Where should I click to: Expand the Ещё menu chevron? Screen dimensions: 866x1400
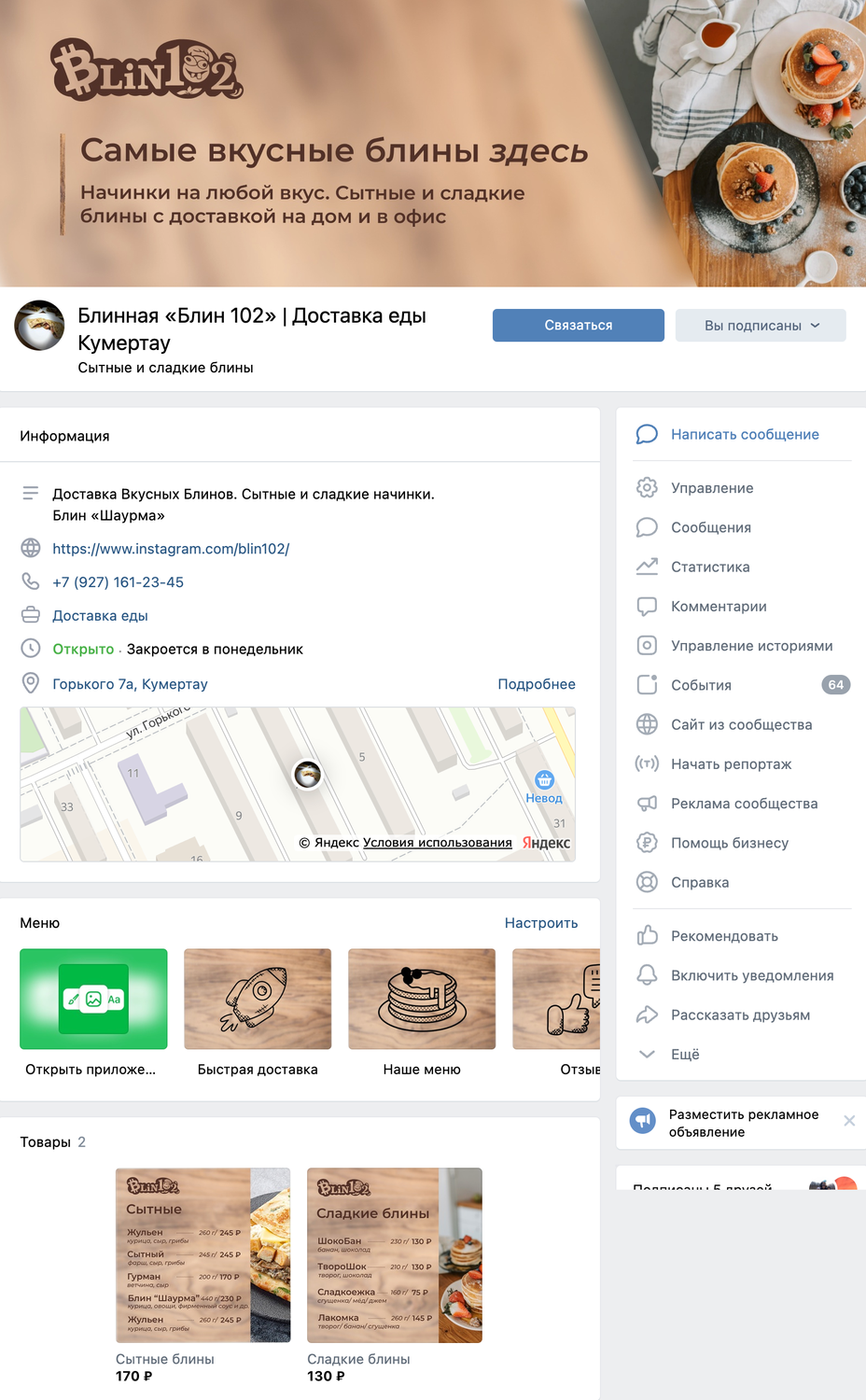(647, 1054)
